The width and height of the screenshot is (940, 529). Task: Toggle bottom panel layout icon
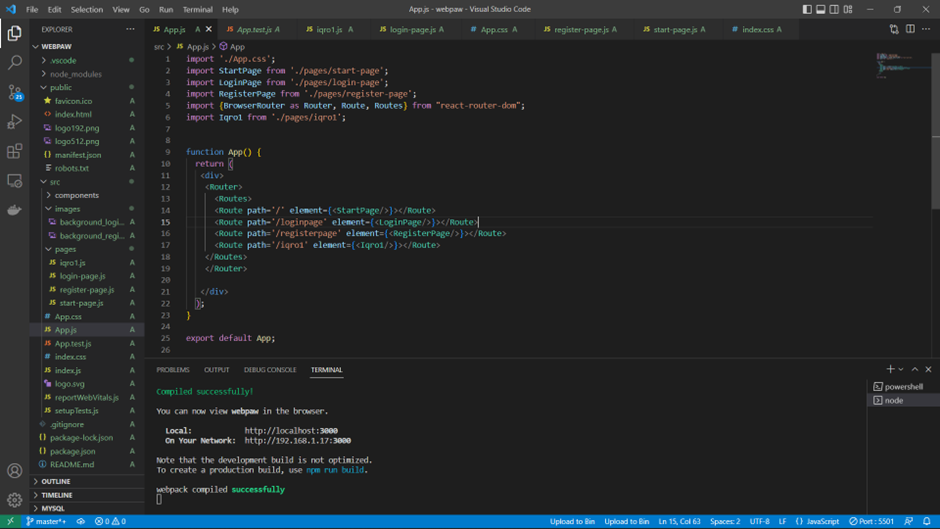coord(821,10)
